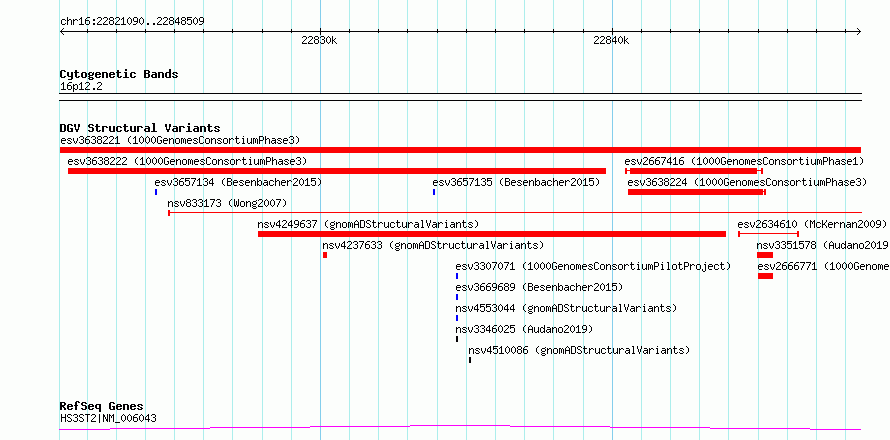The height and width of the screenshot is (440, 890).
Task: Open esv3307071 PilotProject variant label
Action: point(593,266)
